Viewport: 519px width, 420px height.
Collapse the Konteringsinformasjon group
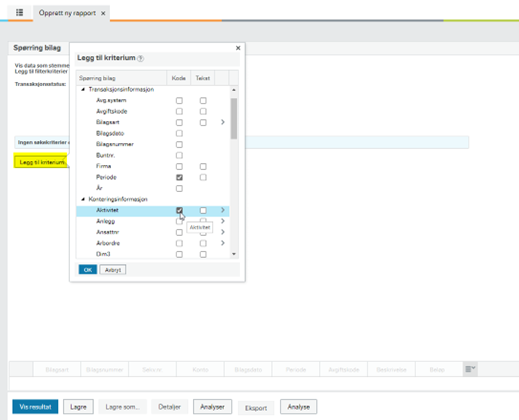[x=83, y=199]
